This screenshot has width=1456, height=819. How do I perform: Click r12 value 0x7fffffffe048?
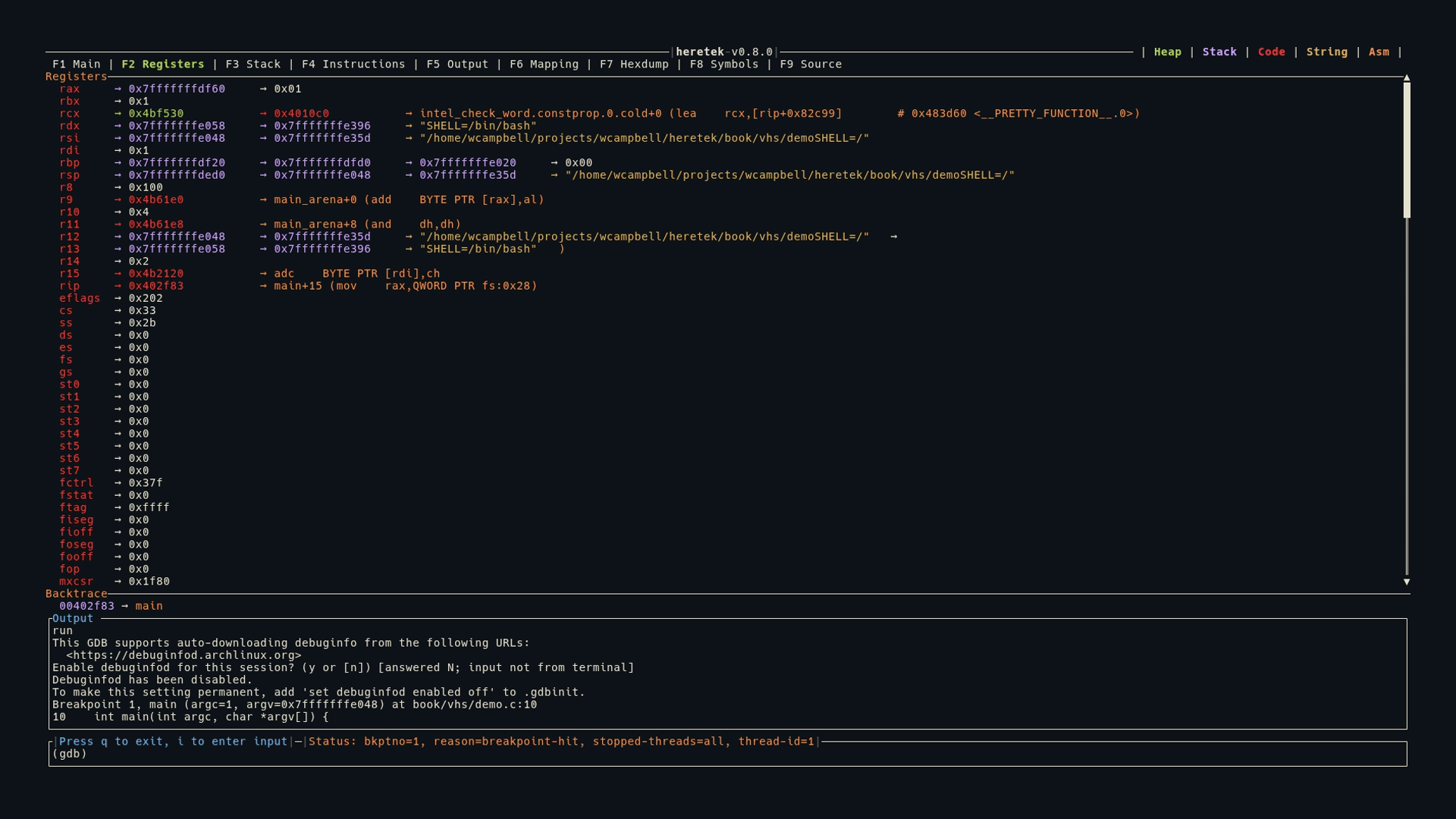coord(177,237)
